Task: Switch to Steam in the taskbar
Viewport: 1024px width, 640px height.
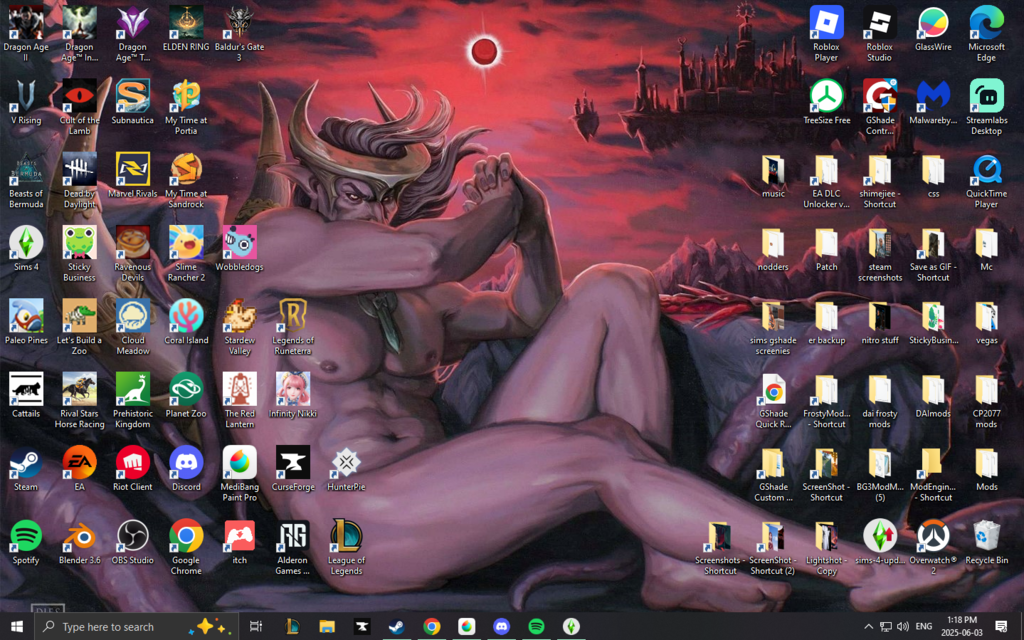Action: [396, 626]
